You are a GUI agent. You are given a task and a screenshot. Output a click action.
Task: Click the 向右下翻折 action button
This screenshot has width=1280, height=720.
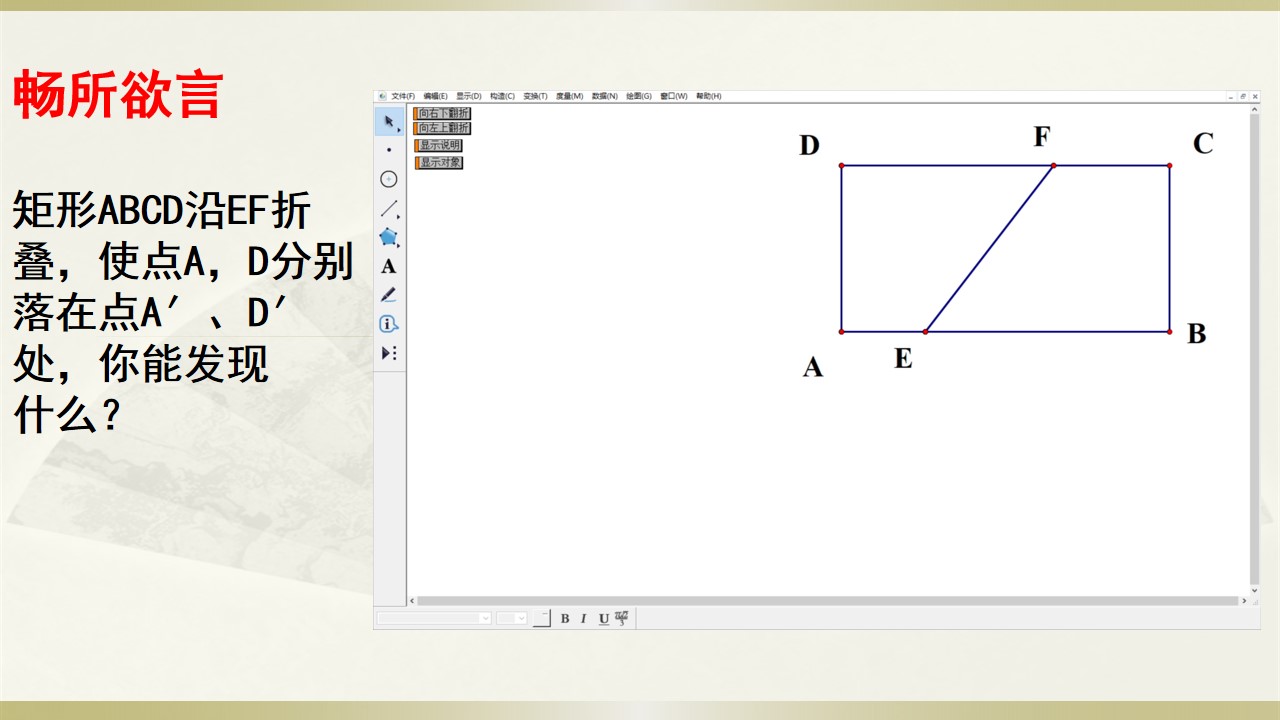pyautogui.click(x=442, y=114)
